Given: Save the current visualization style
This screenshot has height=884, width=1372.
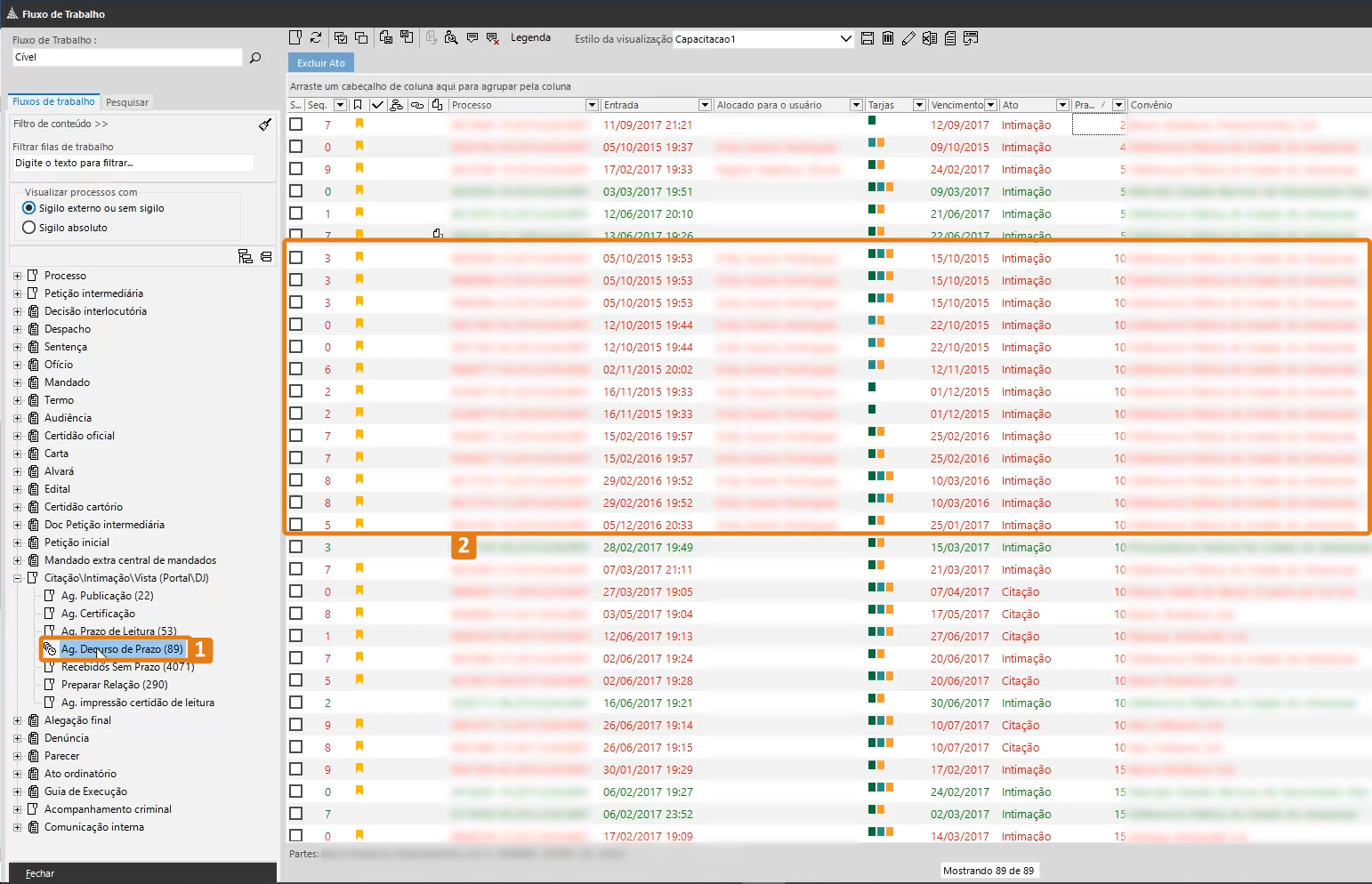Looking at the screenshot, I should coord(868,38).
